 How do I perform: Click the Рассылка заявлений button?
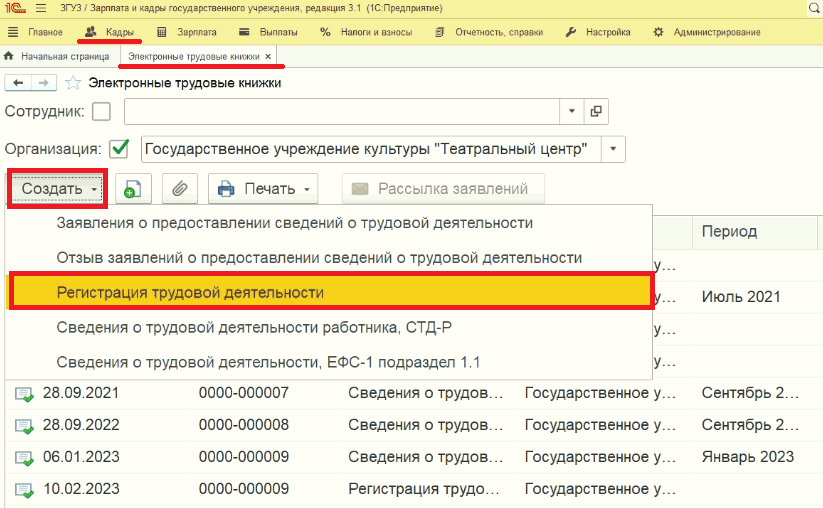coord(443,188)
